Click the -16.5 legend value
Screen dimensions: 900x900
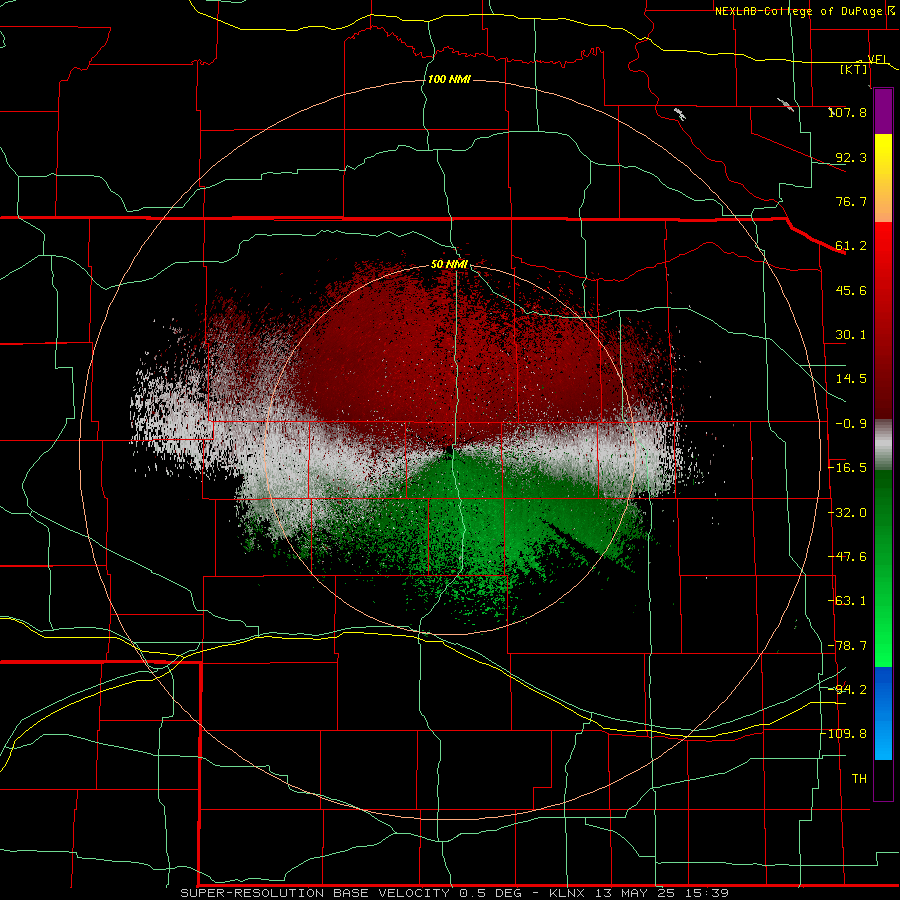coord(848,468)
